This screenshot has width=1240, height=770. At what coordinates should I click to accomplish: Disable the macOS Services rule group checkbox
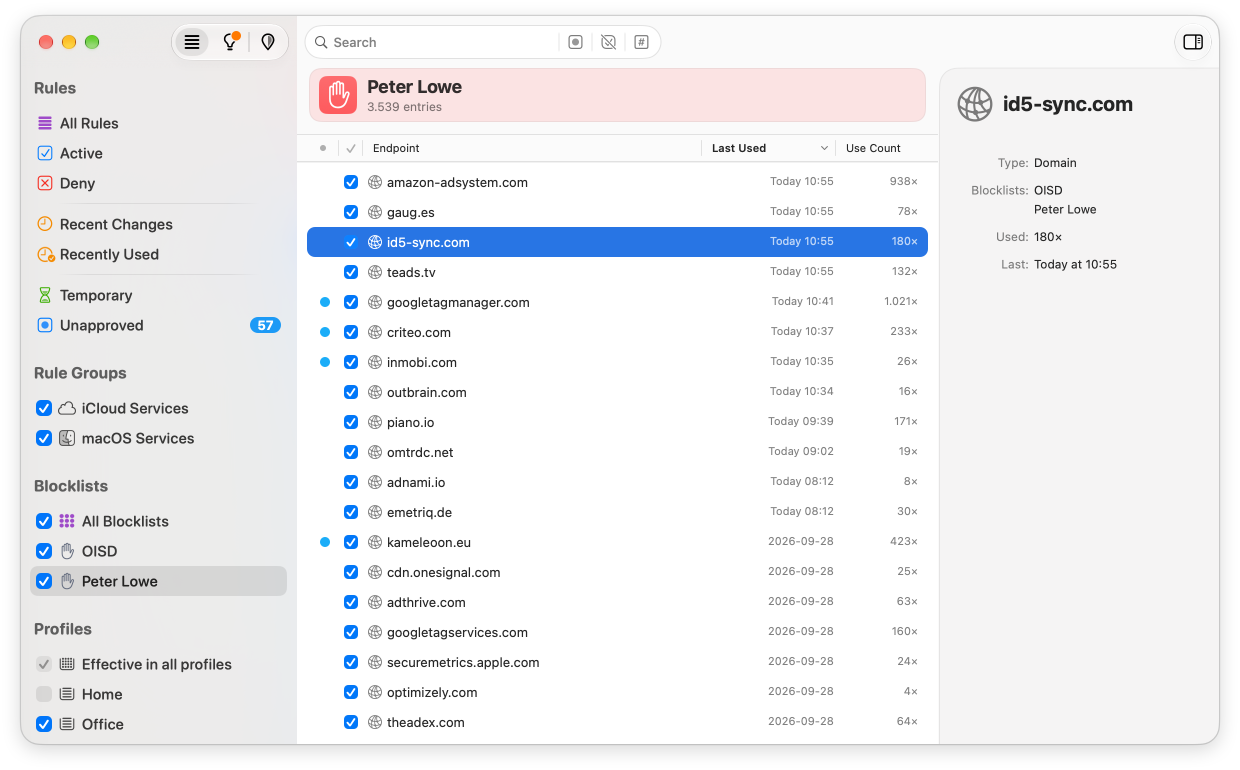[44, 438]
